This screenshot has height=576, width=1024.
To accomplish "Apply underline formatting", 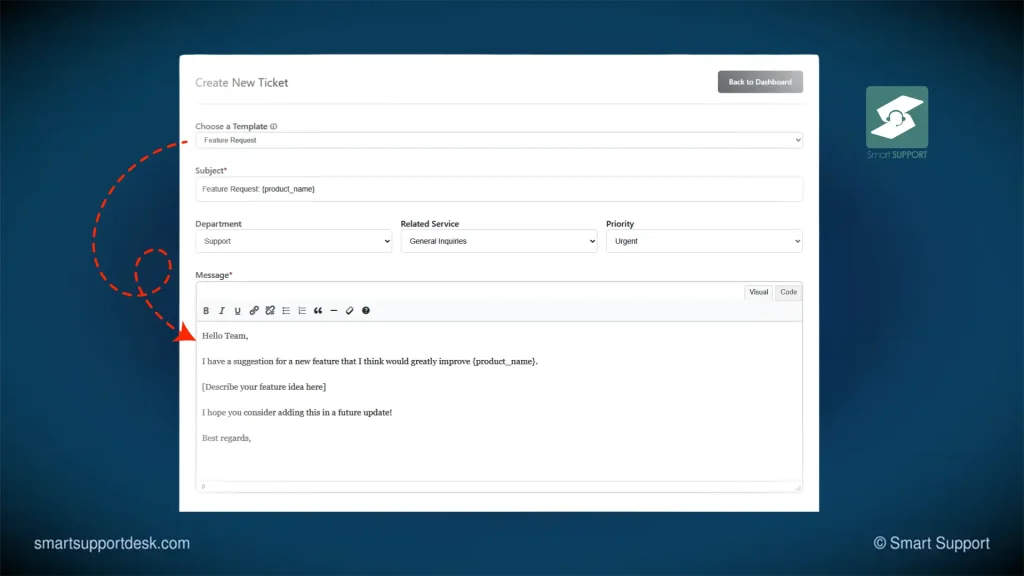I will [x=238, y=311].
